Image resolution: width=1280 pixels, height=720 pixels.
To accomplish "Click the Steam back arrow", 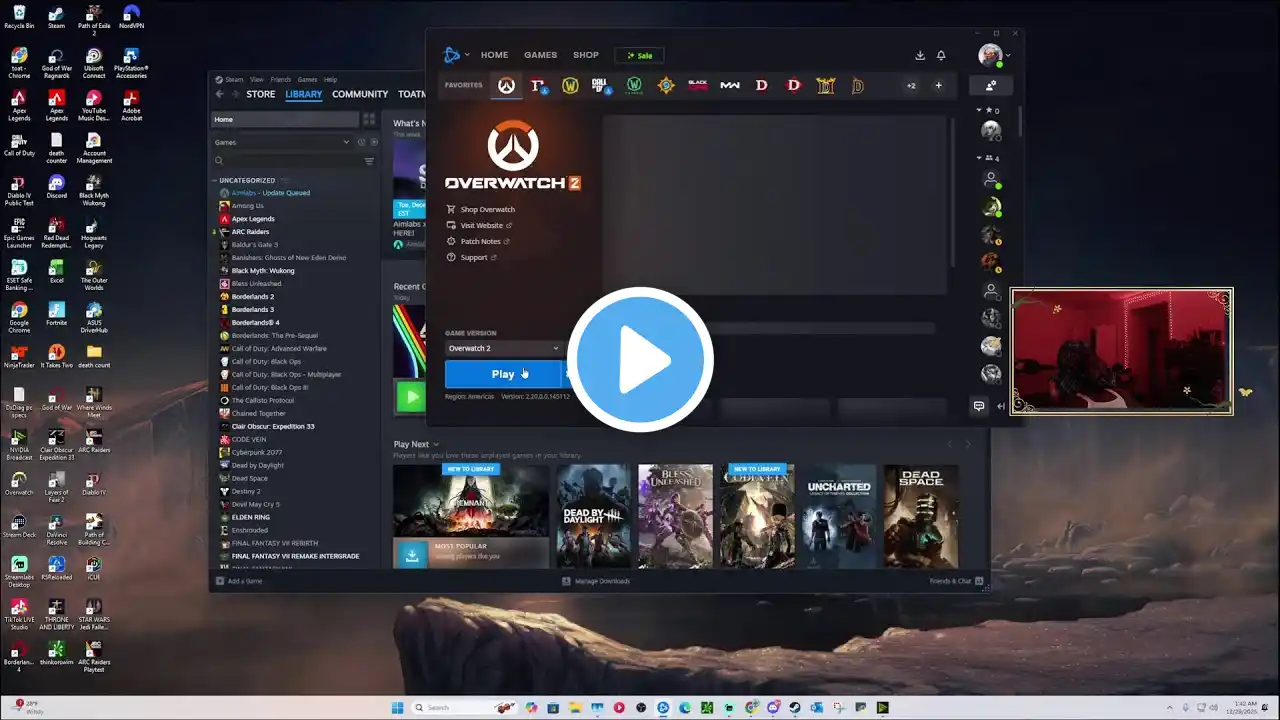I will click(220, 94).
